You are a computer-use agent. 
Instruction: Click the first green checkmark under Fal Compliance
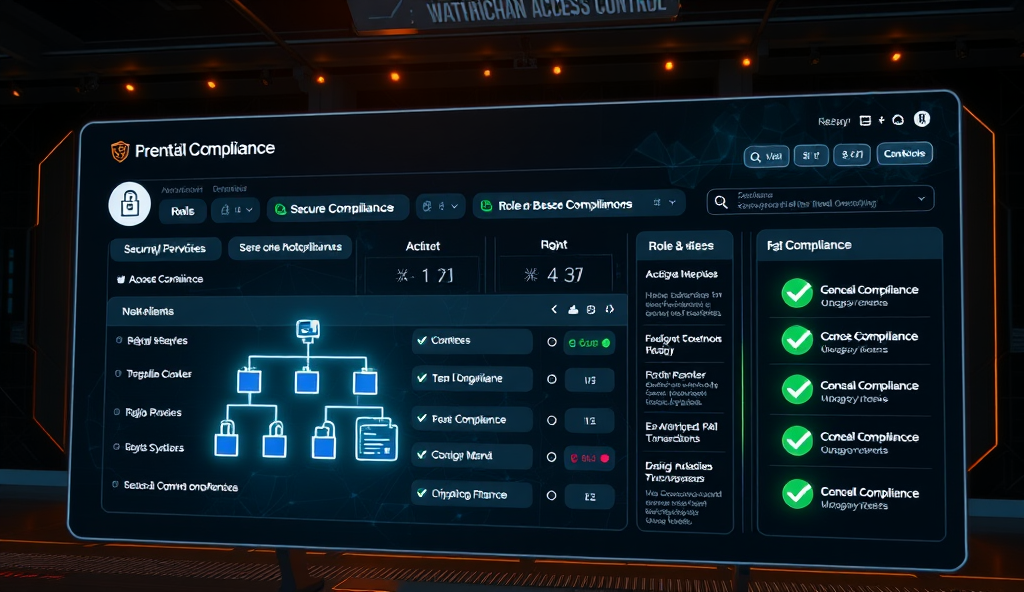tap(796, 293)
